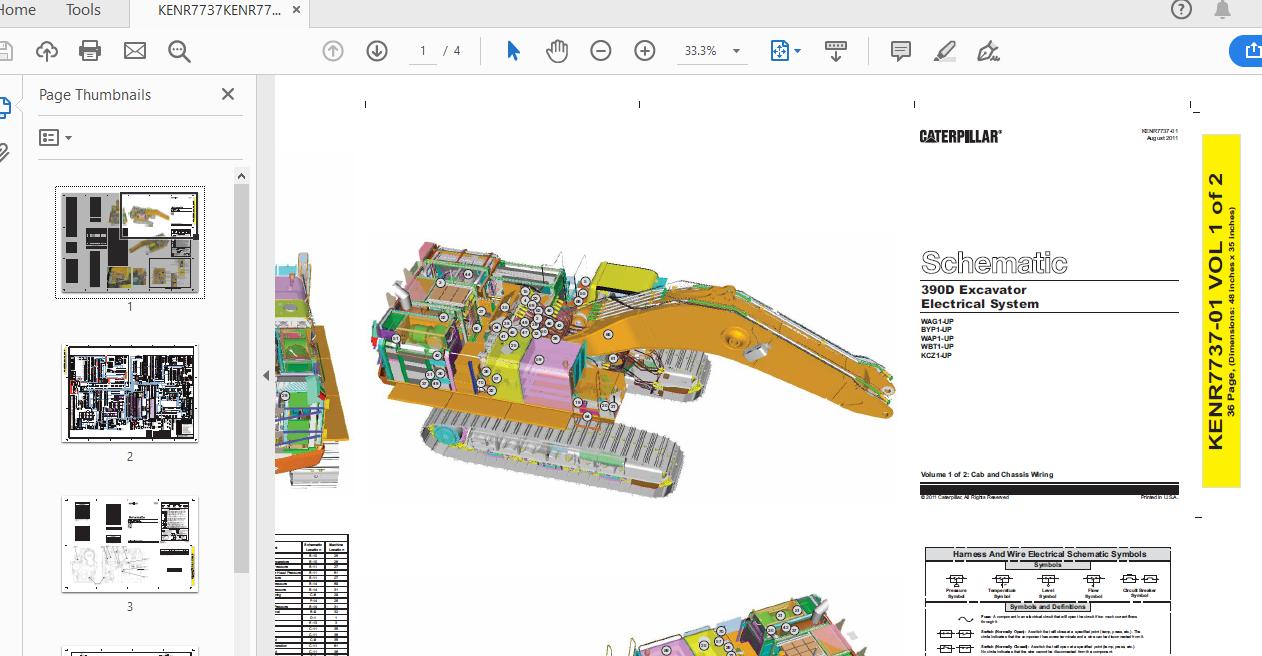Click 'Harness And Wire Electrical Schematic Symbols' heading
The image size is (1262, 656).
(1048, 554)
